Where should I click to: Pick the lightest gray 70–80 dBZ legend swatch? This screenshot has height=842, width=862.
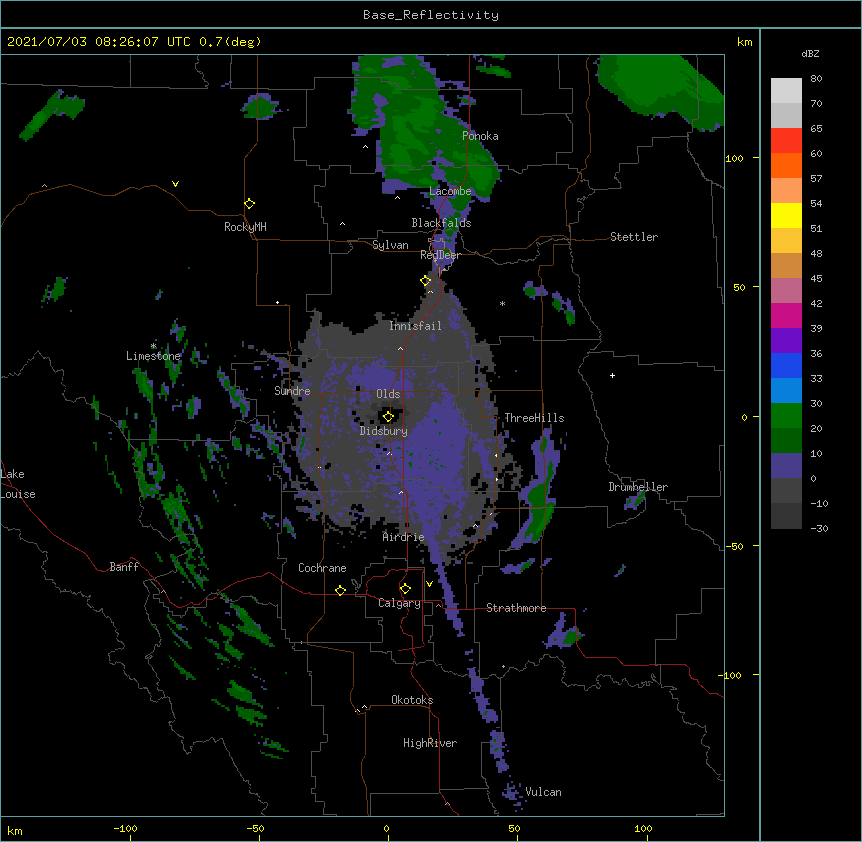[x=786, y=91]
